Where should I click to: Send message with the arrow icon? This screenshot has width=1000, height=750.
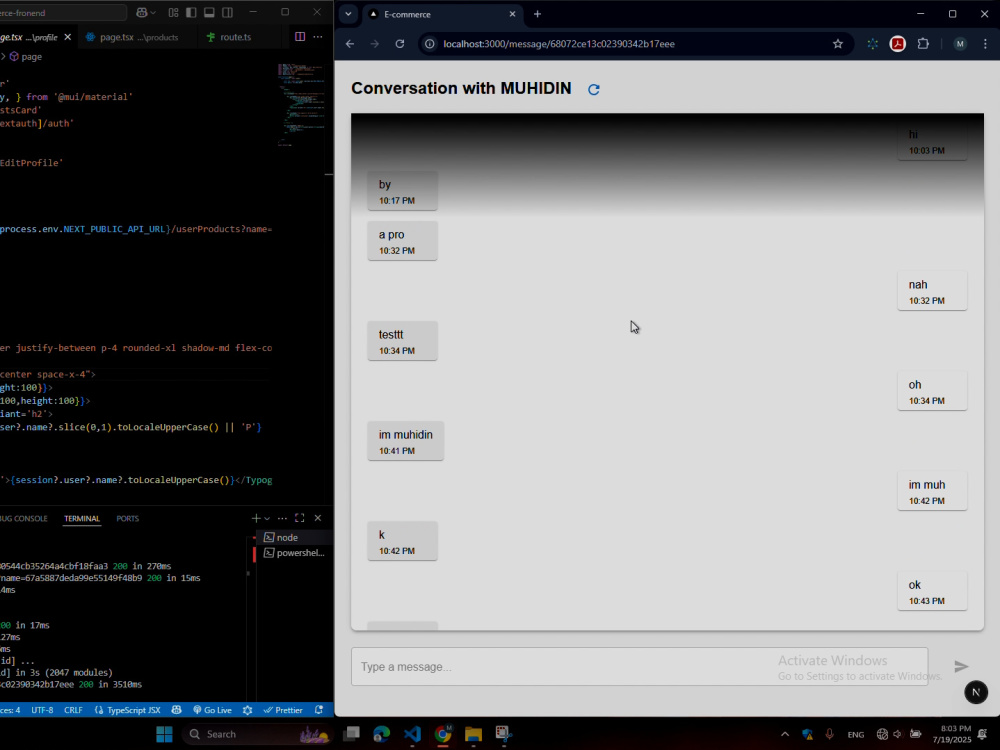coord(961,666)
